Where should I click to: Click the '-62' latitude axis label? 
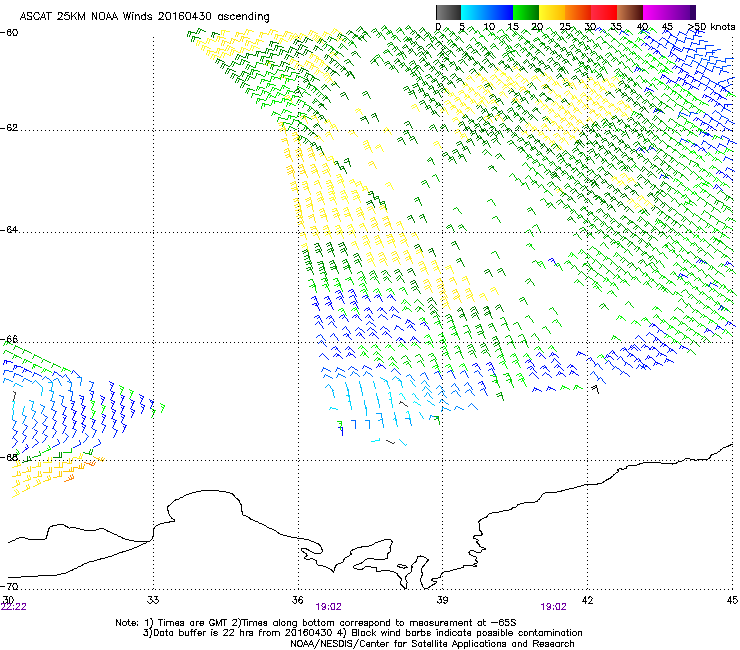click(x=9, y=128)
